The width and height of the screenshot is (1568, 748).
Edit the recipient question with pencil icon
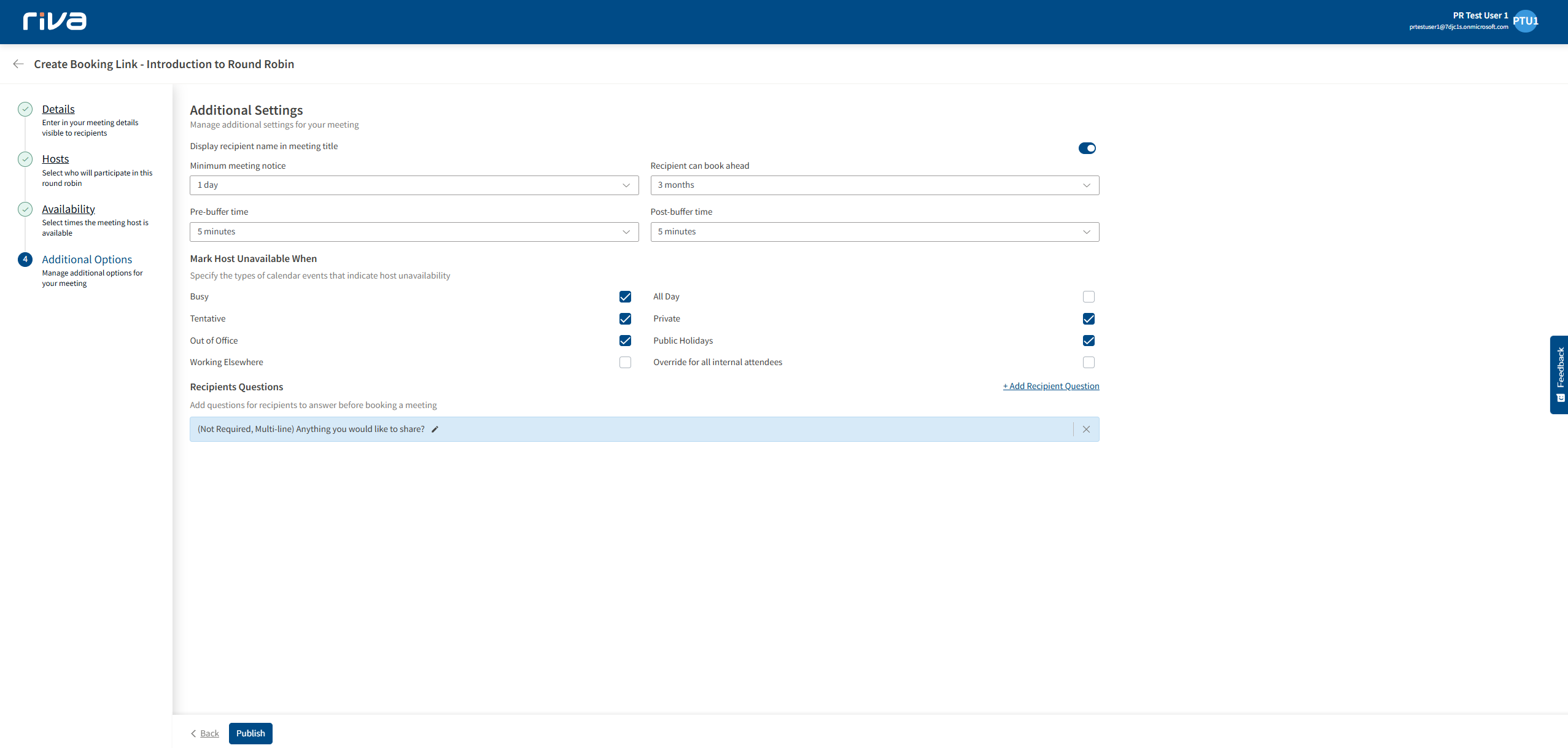(x=435, y=430)
